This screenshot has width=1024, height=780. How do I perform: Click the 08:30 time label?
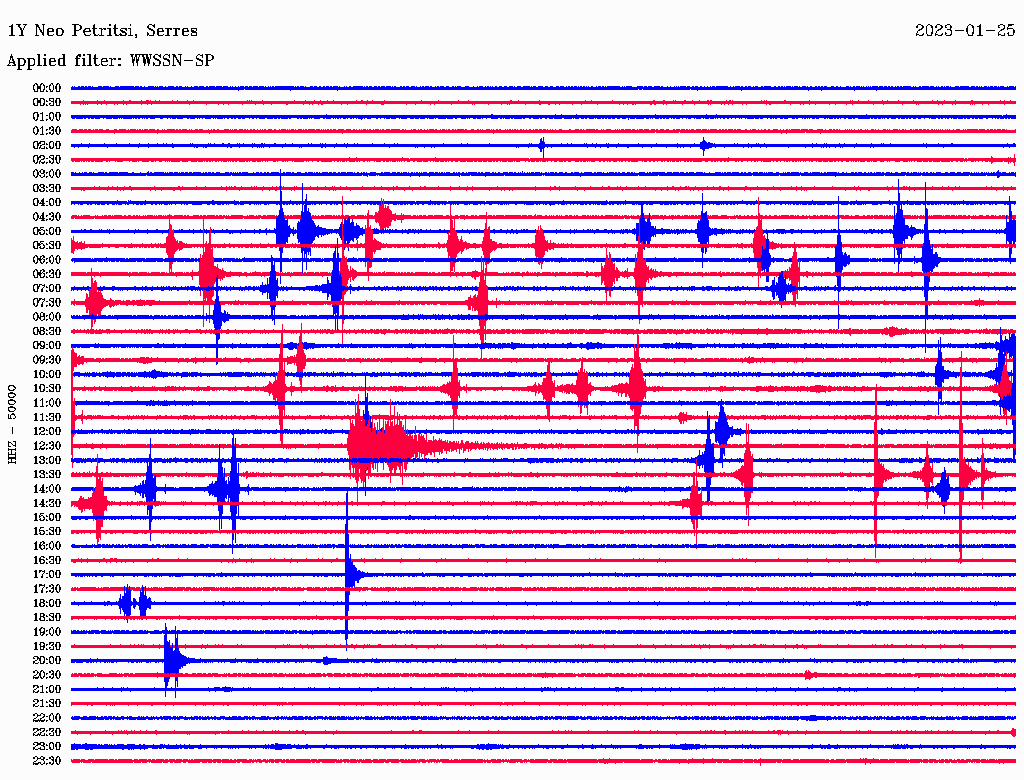click(x=46, y=331)
